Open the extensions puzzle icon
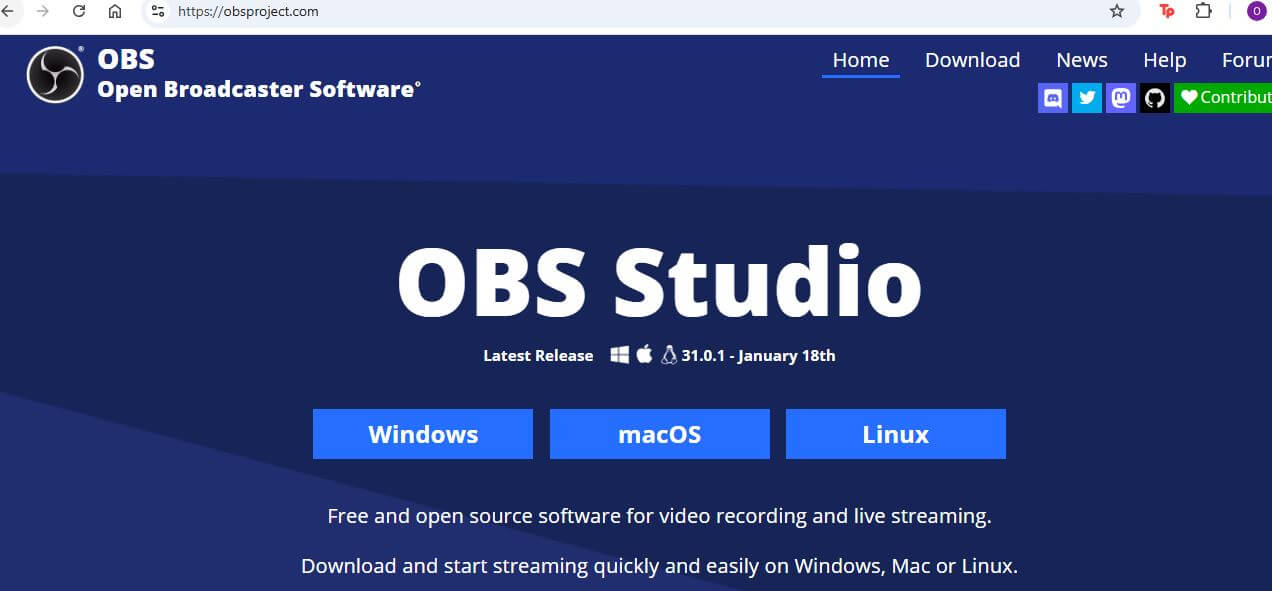1272x591 pixels. coord(1204,11)
